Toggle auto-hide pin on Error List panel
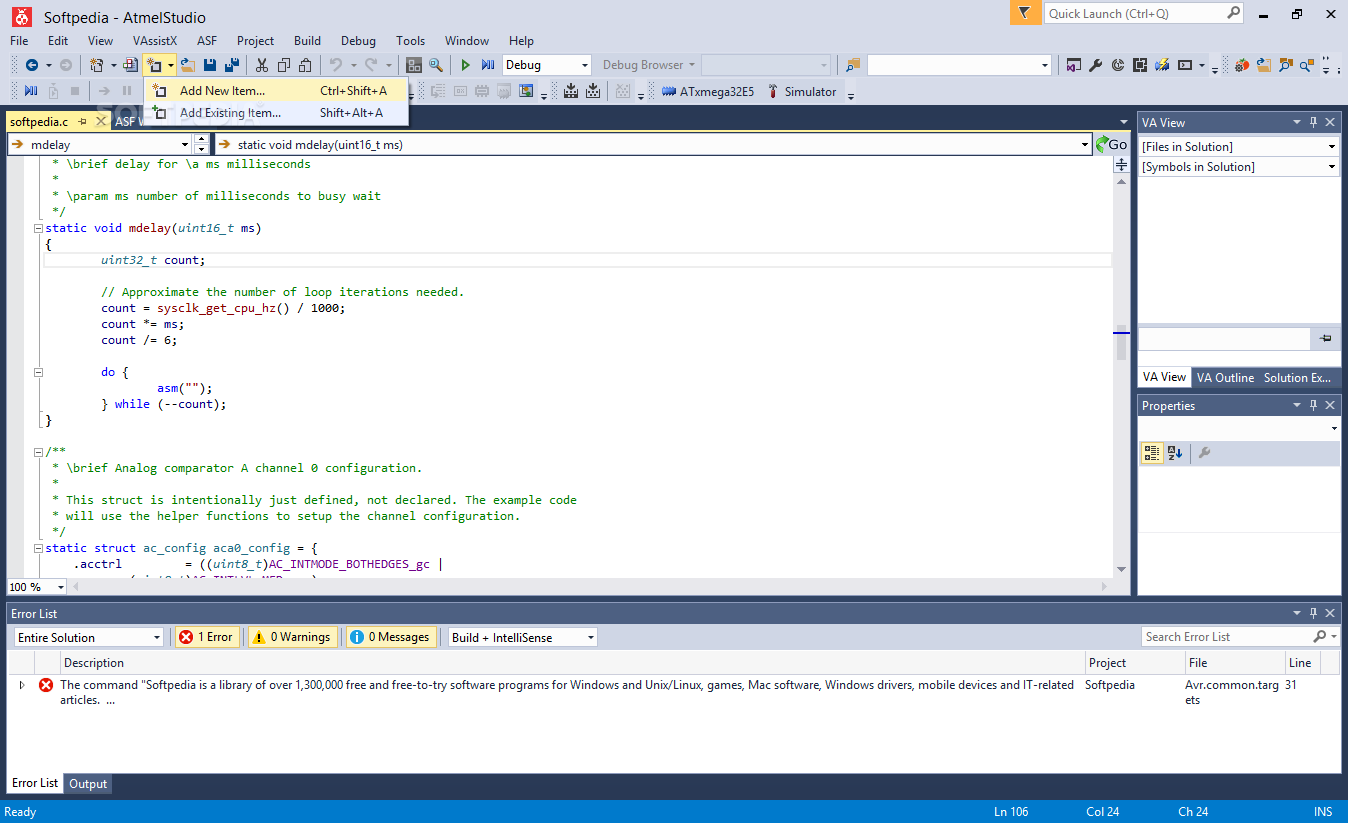 1314,613
